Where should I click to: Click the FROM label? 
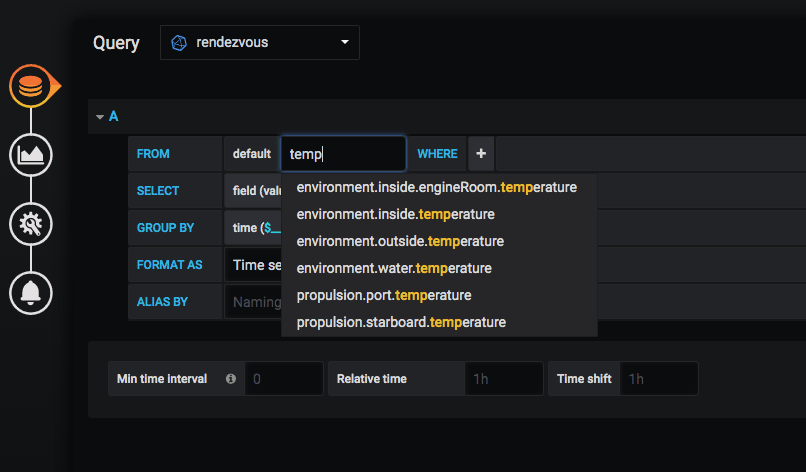[x=153, y=154]
